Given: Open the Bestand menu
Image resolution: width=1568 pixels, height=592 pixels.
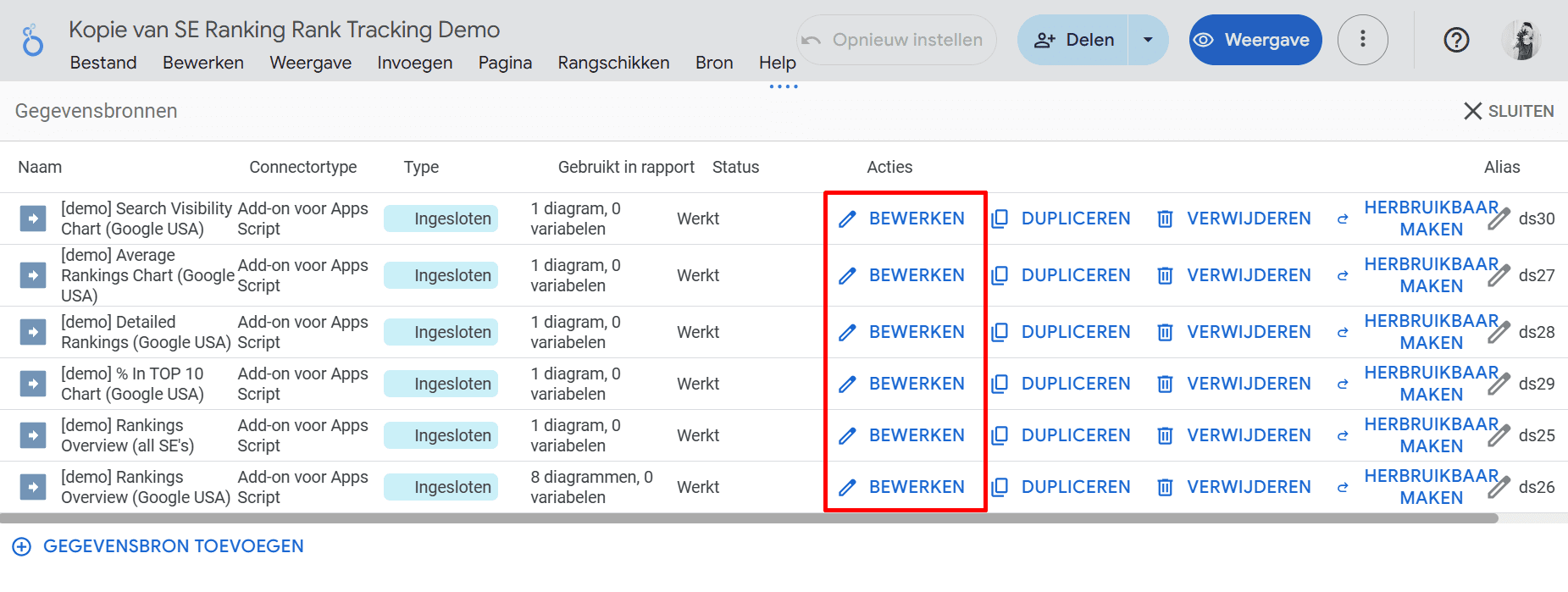Looking at the screenshot, I should click(x=103, y=63).
